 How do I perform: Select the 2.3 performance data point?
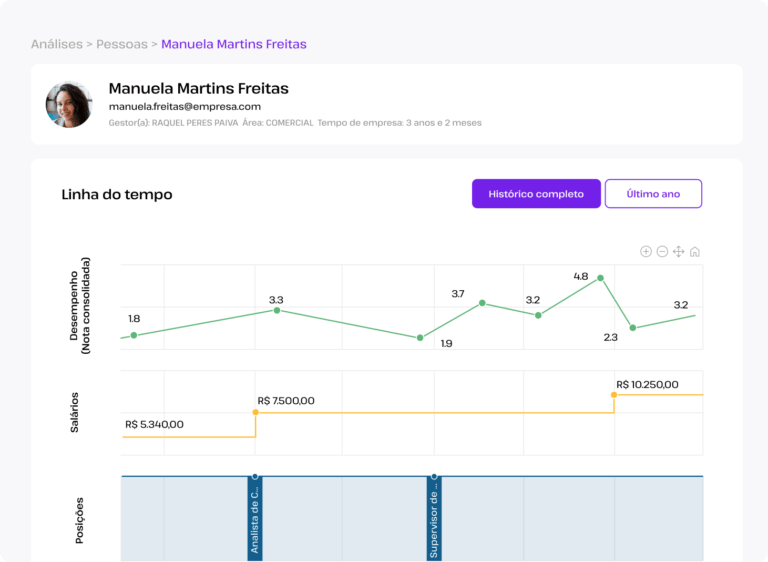click(x=633, y=328)
